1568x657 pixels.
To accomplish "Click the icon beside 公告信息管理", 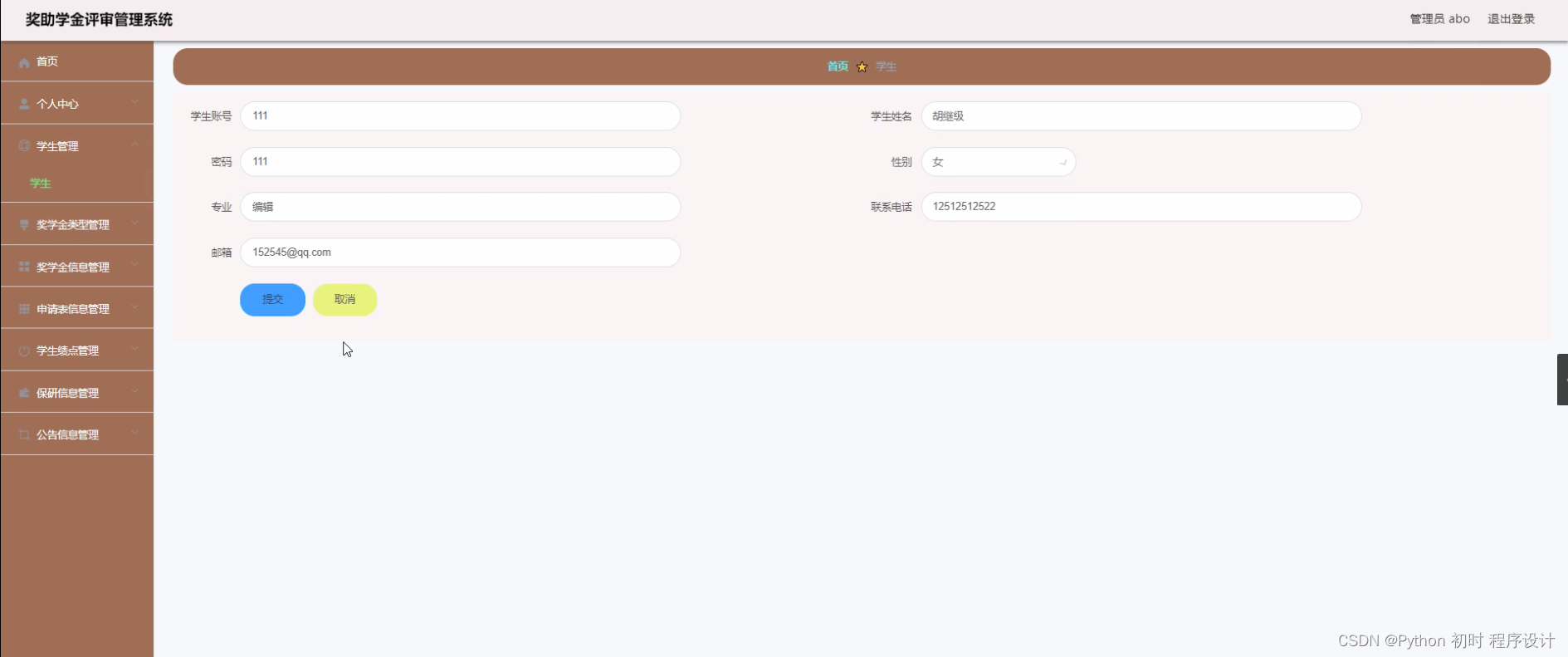I will (24, 434).
